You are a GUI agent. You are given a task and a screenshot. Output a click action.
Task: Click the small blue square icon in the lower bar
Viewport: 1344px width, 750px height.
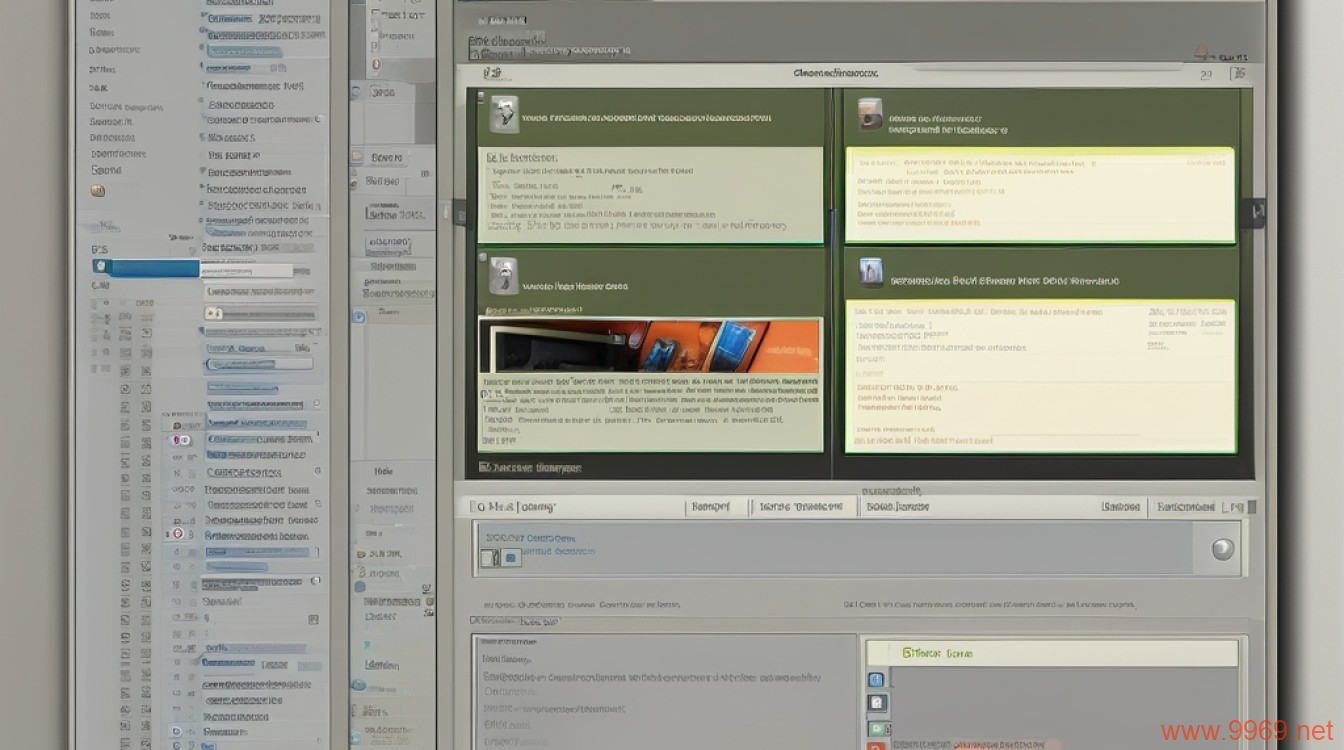click(509, 558)
